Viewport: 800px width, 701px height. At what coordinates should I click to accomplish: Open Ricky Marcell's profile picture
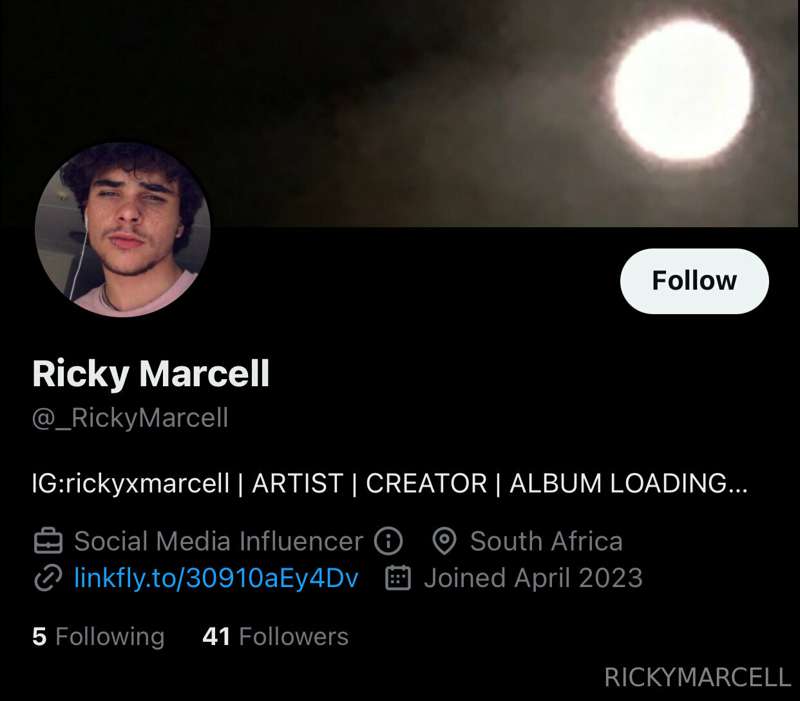pyautogui.click(x=122, y=229)
